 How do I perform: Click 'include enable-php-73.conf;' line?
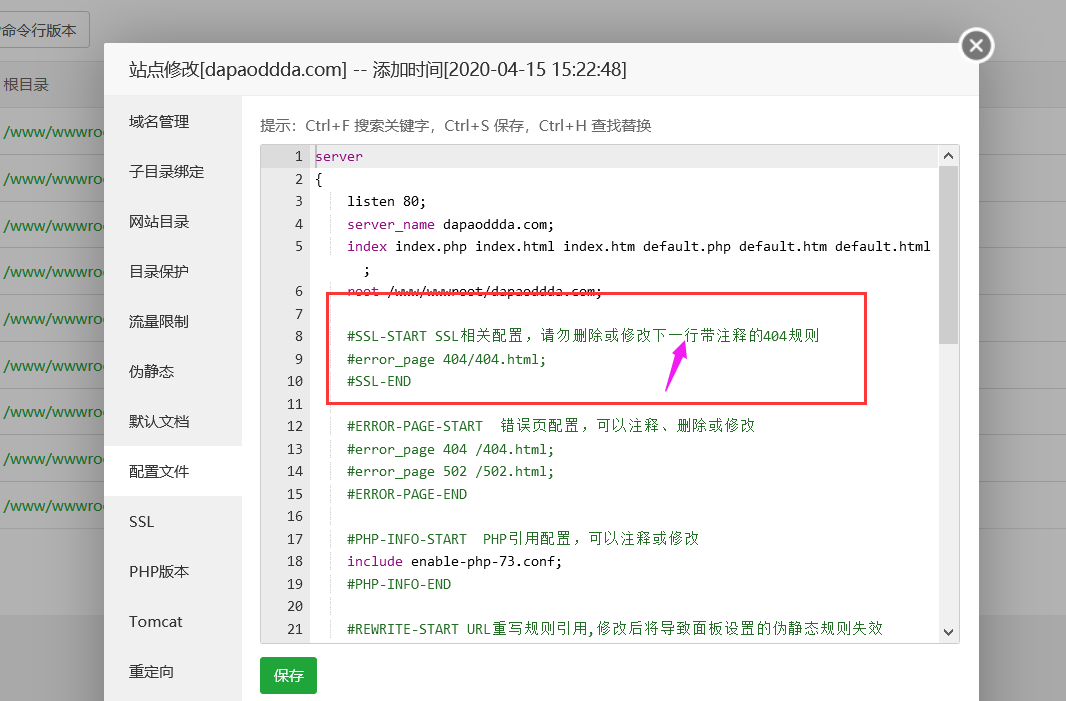454,562
